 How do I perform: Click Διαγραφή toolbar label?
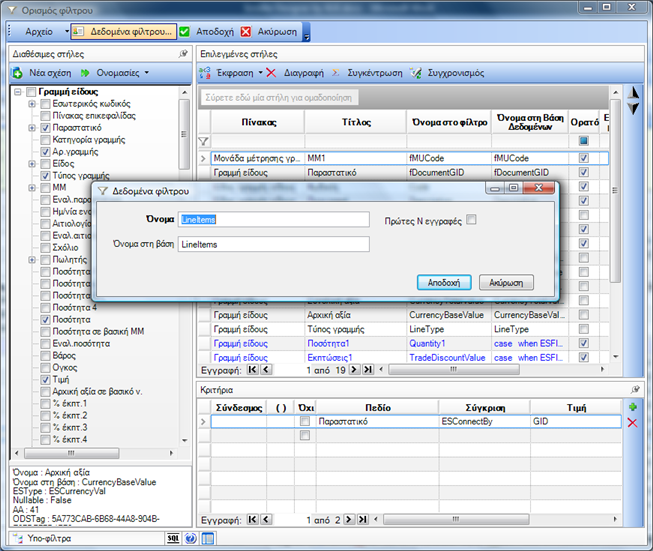[x=304, y=73]
